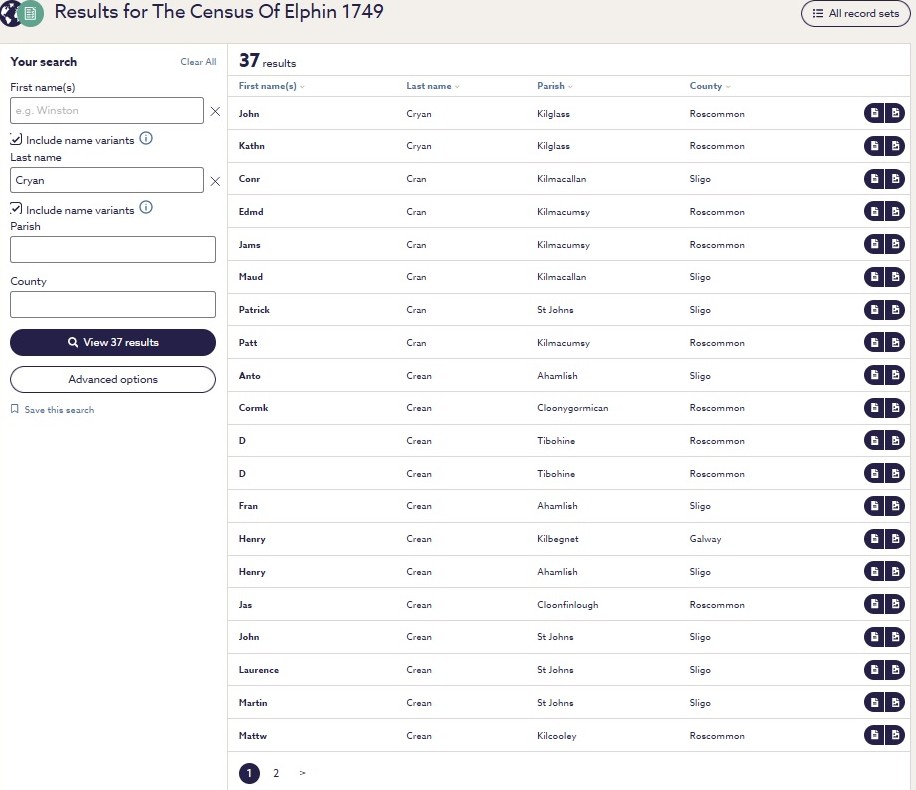Go to results page 2

tap(276, 773)
